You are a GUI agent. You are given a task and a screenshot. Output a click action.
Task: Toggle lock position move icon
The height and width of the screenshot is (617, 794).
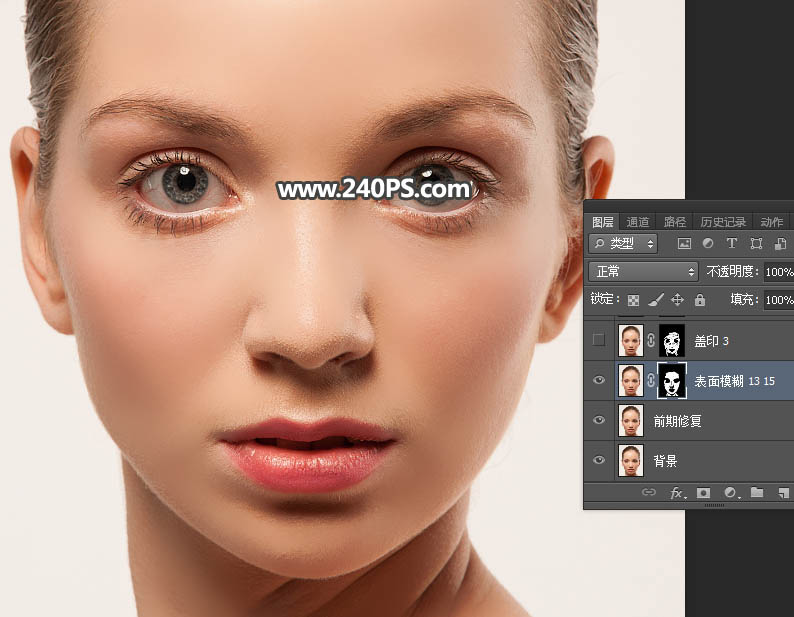678,300
